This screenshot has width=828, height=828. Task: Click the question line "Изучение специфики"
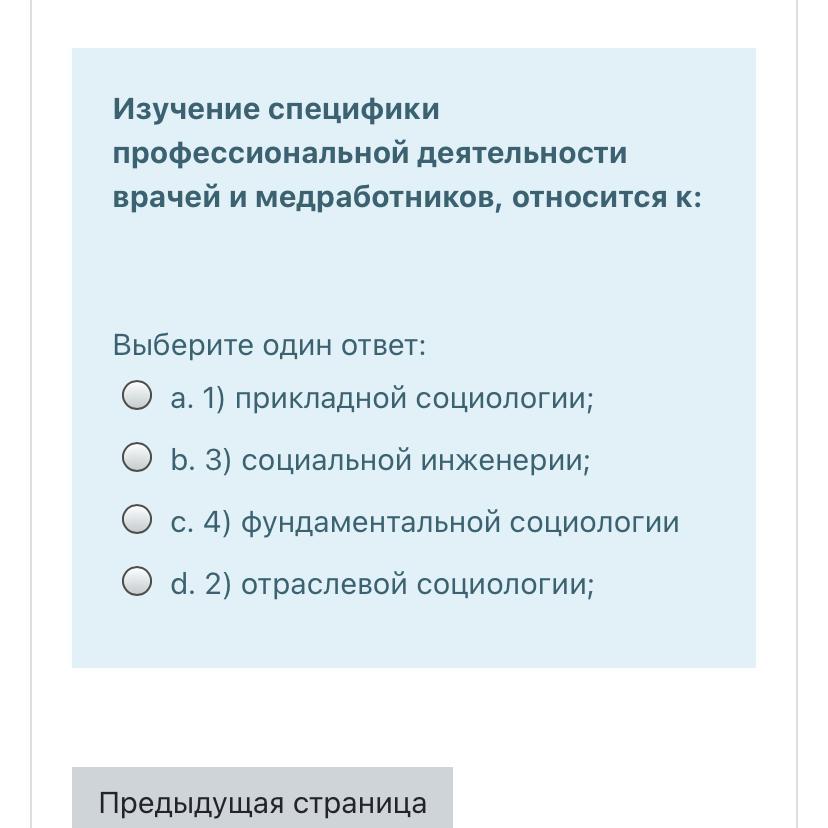coord(276,109)
